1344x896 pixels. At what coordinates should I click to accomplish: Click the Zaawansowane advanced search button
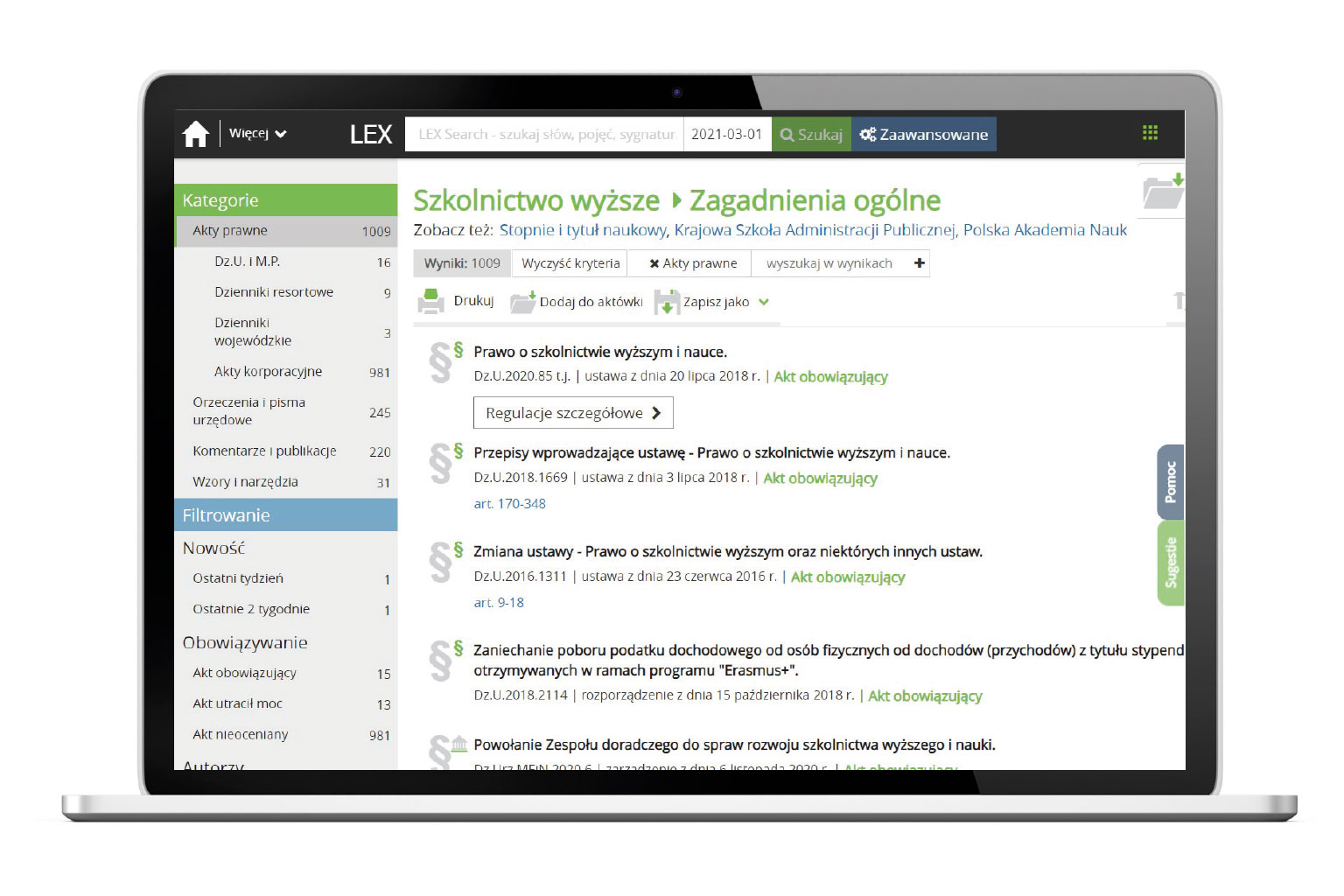[923, 135]
